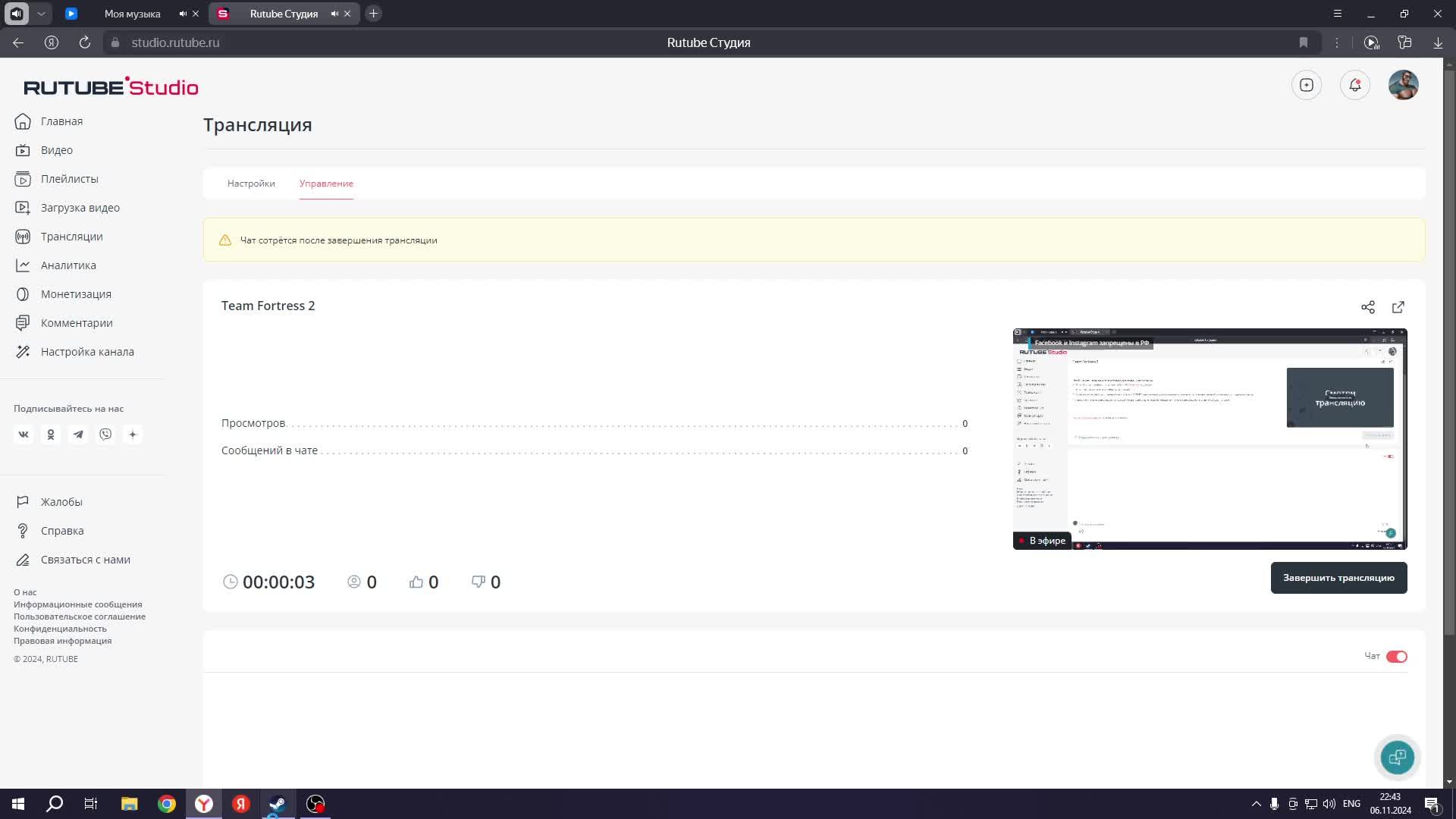1456x819 pixels.
Task: Open the Odnoklassniki social link icon
Action: point(51,435)
